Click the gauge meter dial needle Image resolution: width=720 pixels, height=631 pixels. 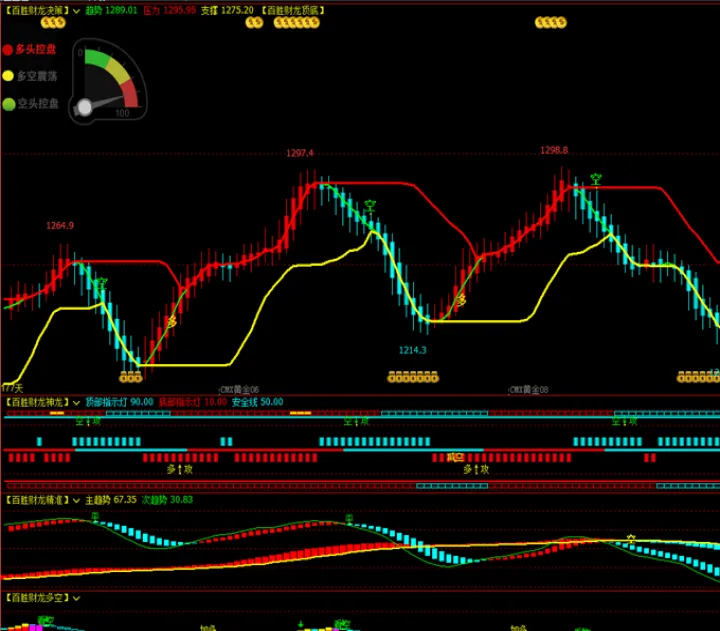pos(98,102)
